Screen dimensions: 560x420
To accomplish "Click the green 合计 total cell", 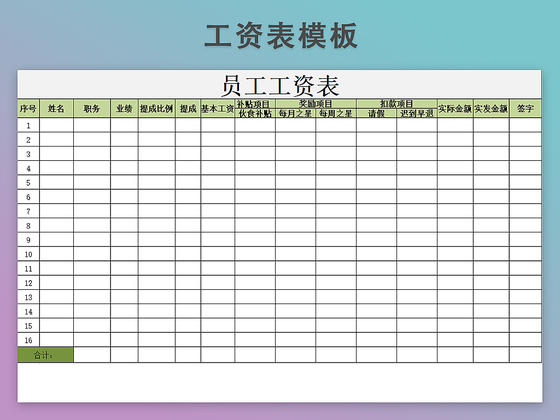I will [45, 355].
